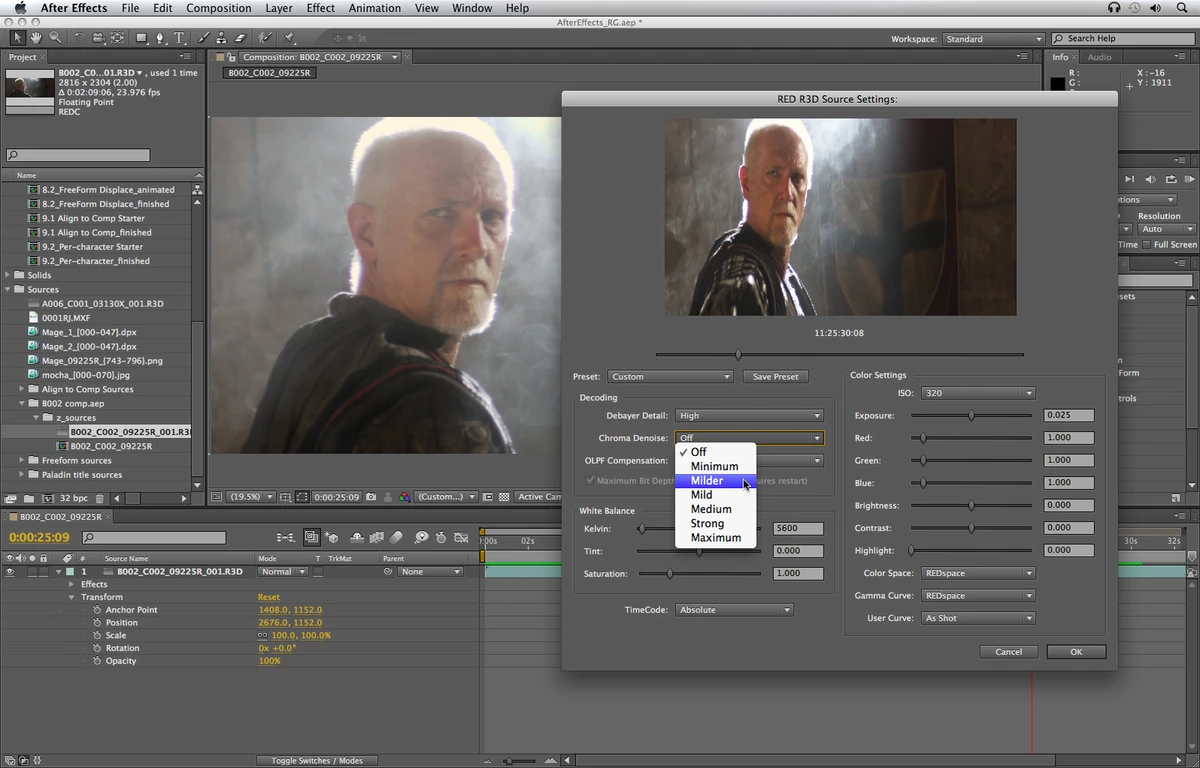Toggle shy layers in the timeline

click(357, 536)
